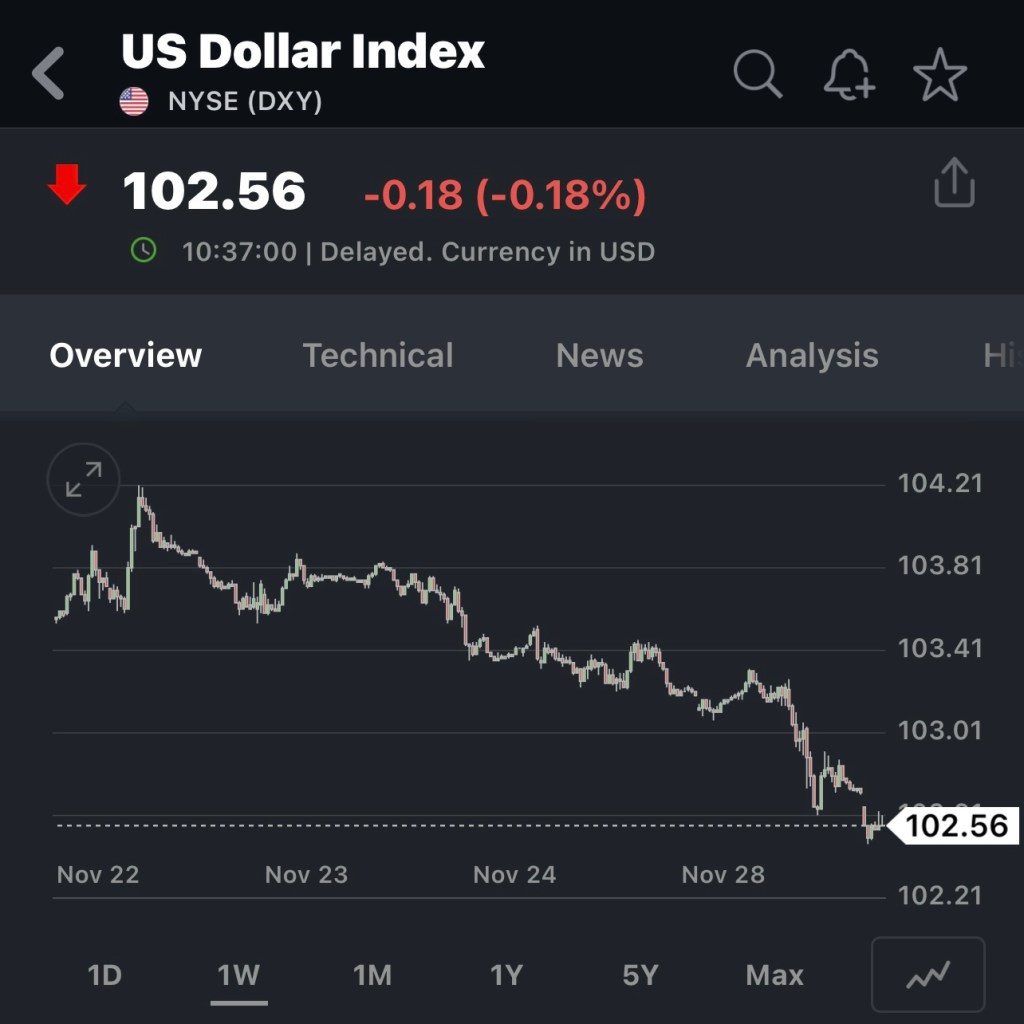The width and height of the screenshot is (1024, 1024).
Task: Choose the 1M chart range
Action: pyautogui.click(x=372, y=975)
